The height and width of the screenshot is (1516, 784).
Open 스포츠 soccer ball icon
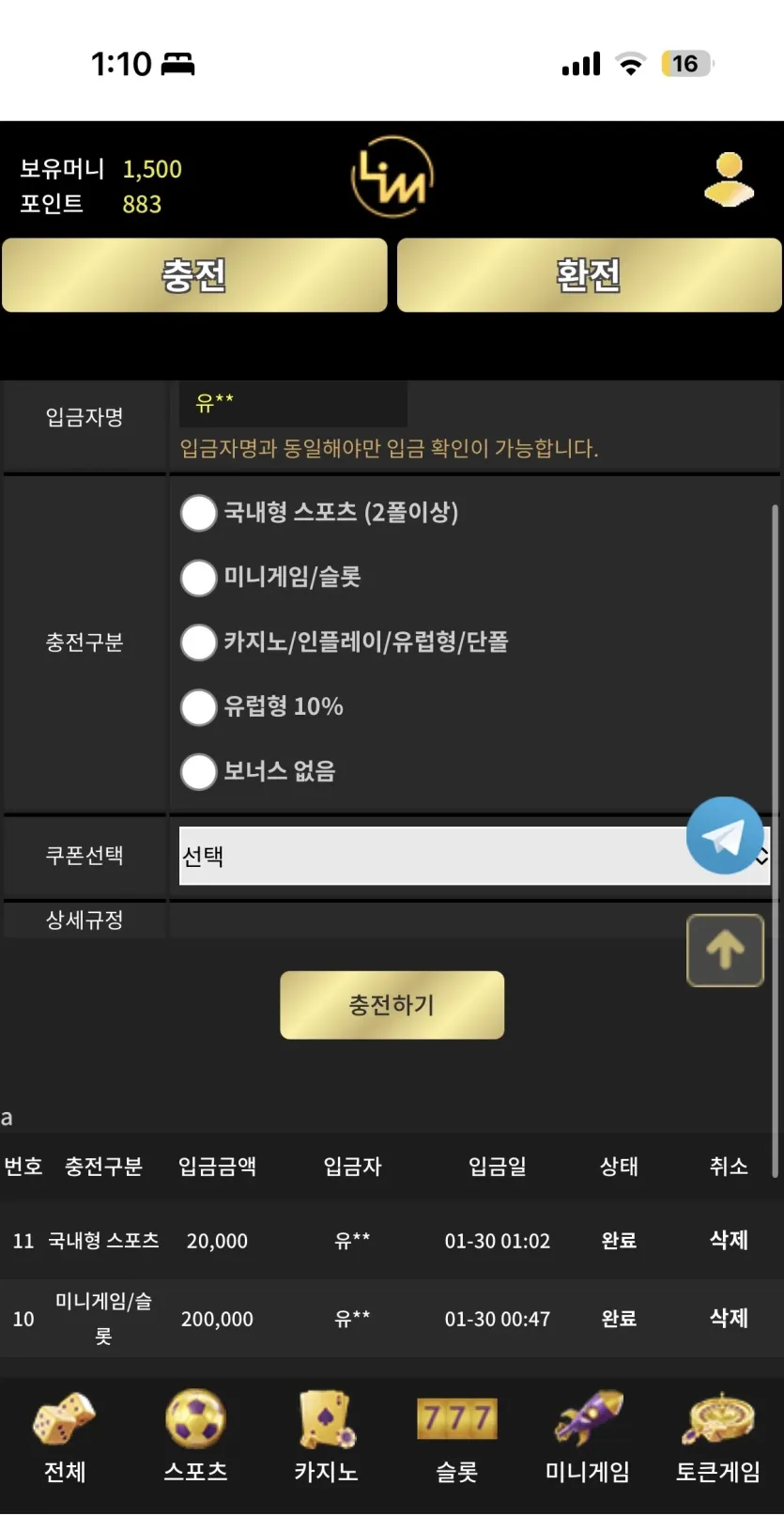195,1418
